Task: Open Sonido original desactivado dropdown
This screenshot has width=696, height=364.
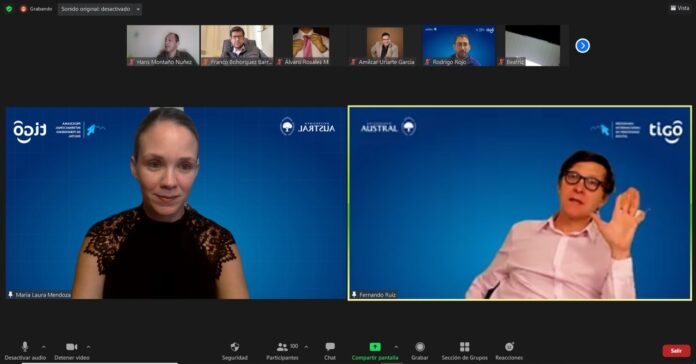Action: click(100, 9)
